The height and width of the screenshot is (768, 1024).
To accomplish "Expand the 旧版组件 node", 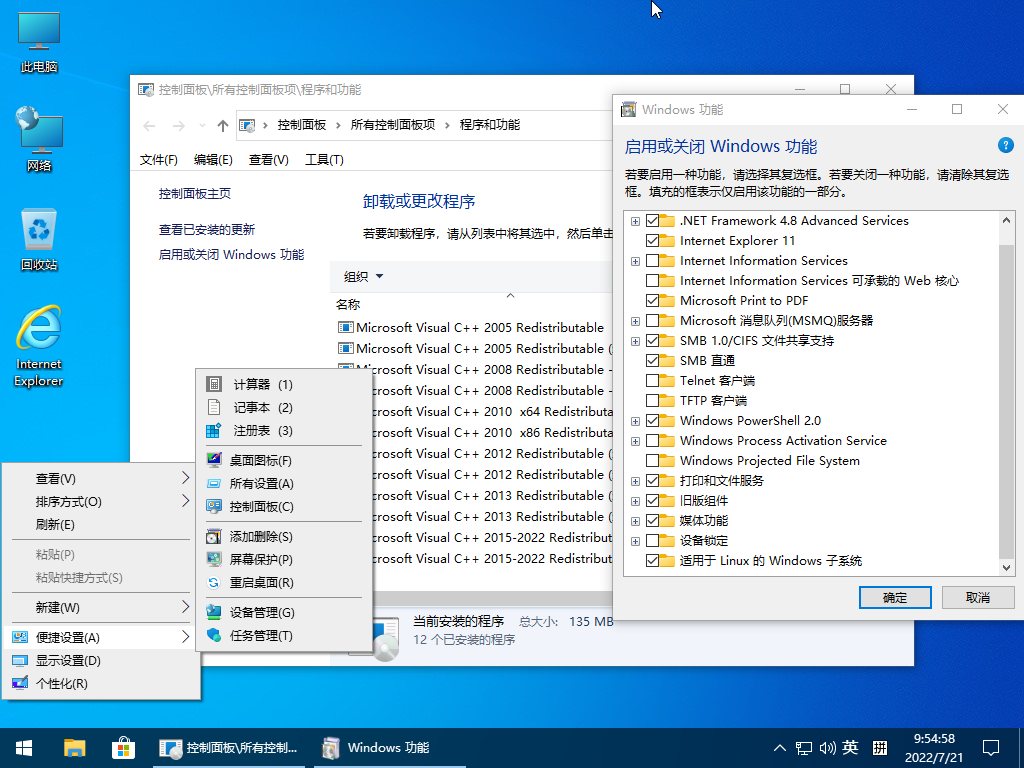I will pyautogui.click(x=635, y=502).
